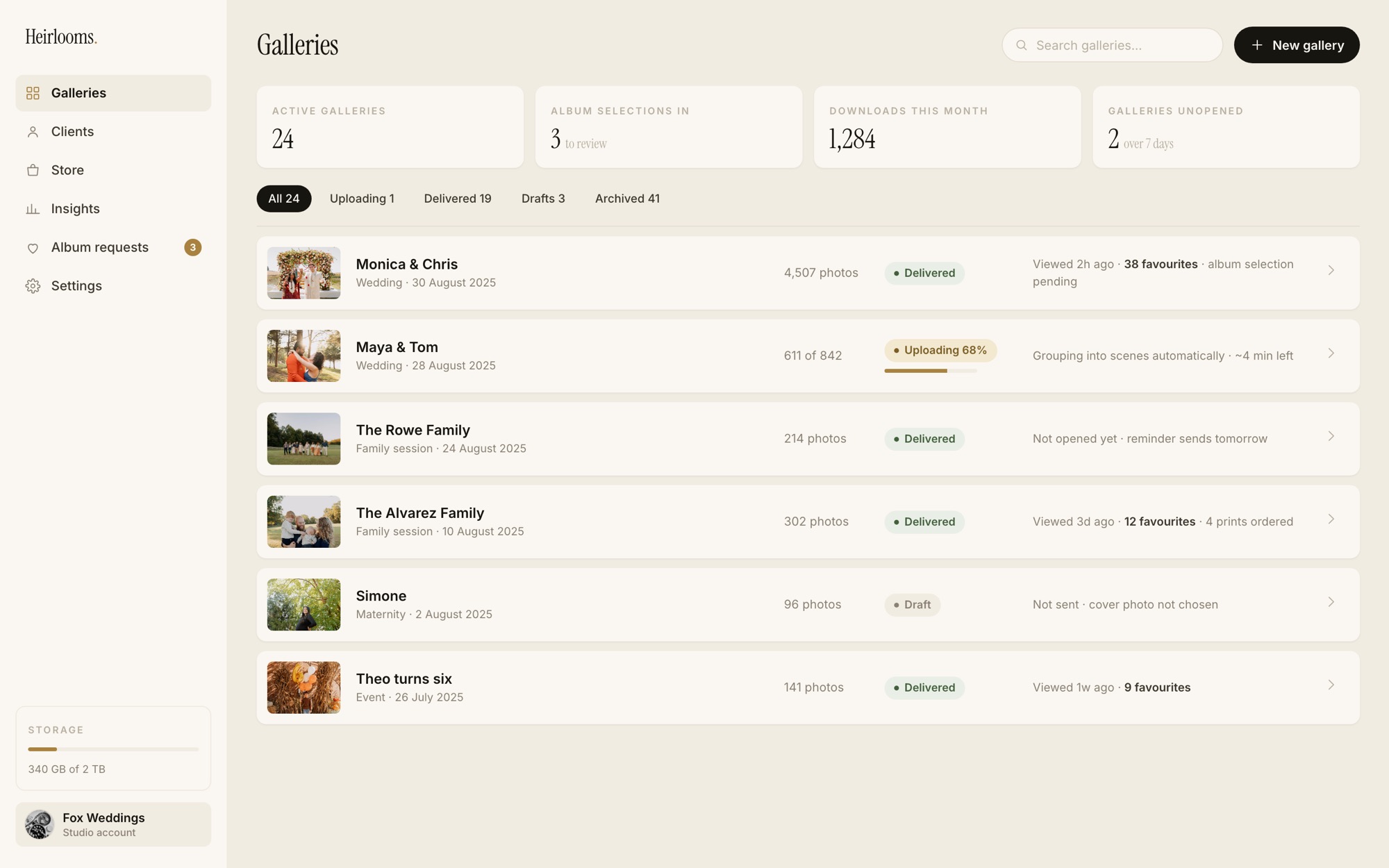Open the Galleries Unopened stat card
The width and height of the screenshot is (1389, 868).
tap(1226, 127)
